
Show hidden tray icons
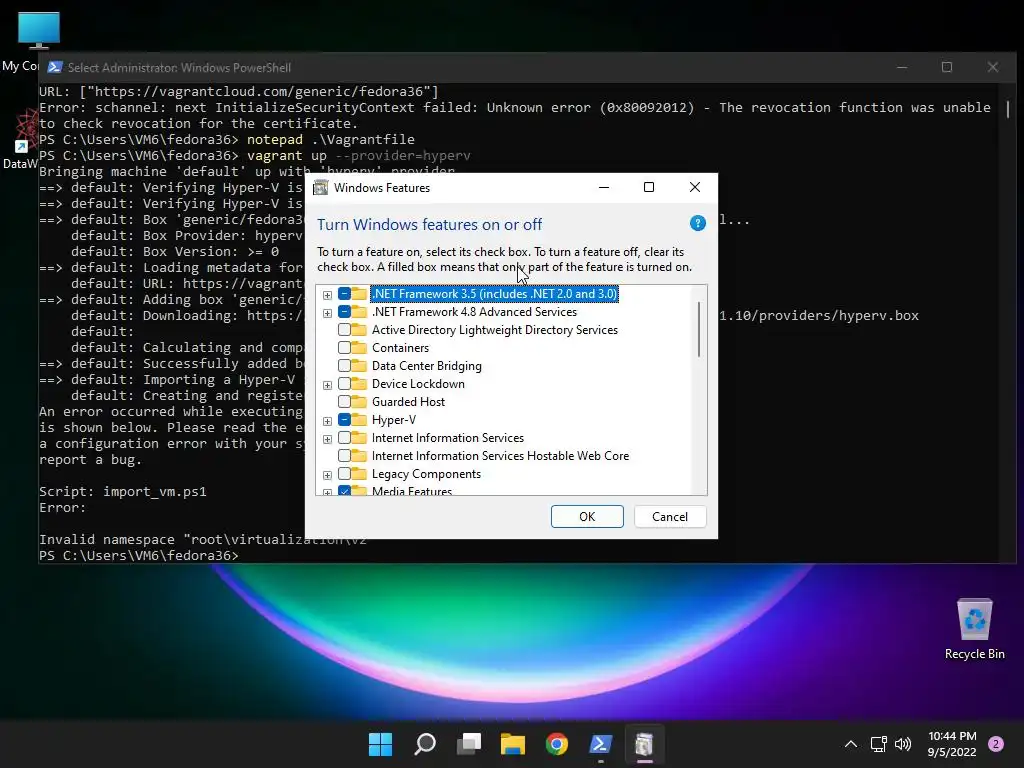[850, 744]
